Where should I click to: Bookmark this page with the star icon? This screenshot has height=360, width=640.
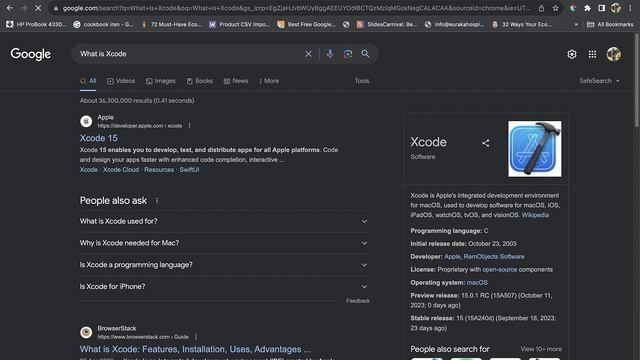point(556,8)
